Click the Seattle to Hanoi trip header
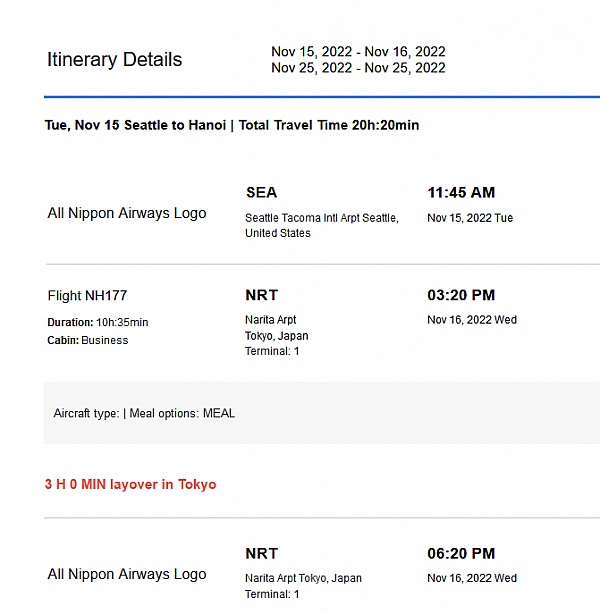The image size is (600, 614). point(232,125)
